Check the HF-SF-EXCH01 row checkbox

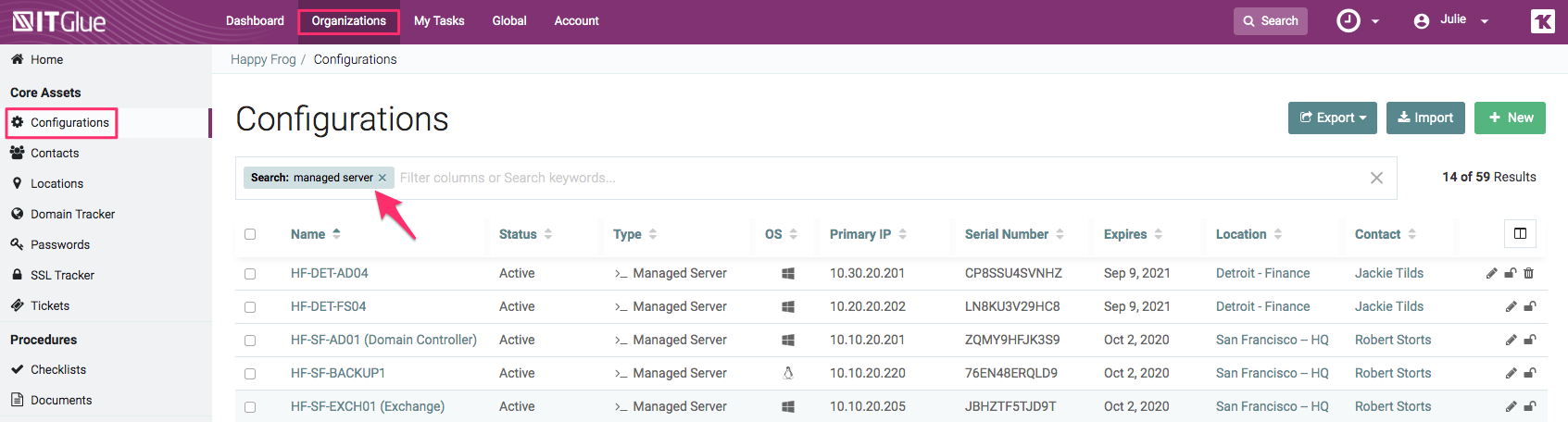tap(250, 407)
